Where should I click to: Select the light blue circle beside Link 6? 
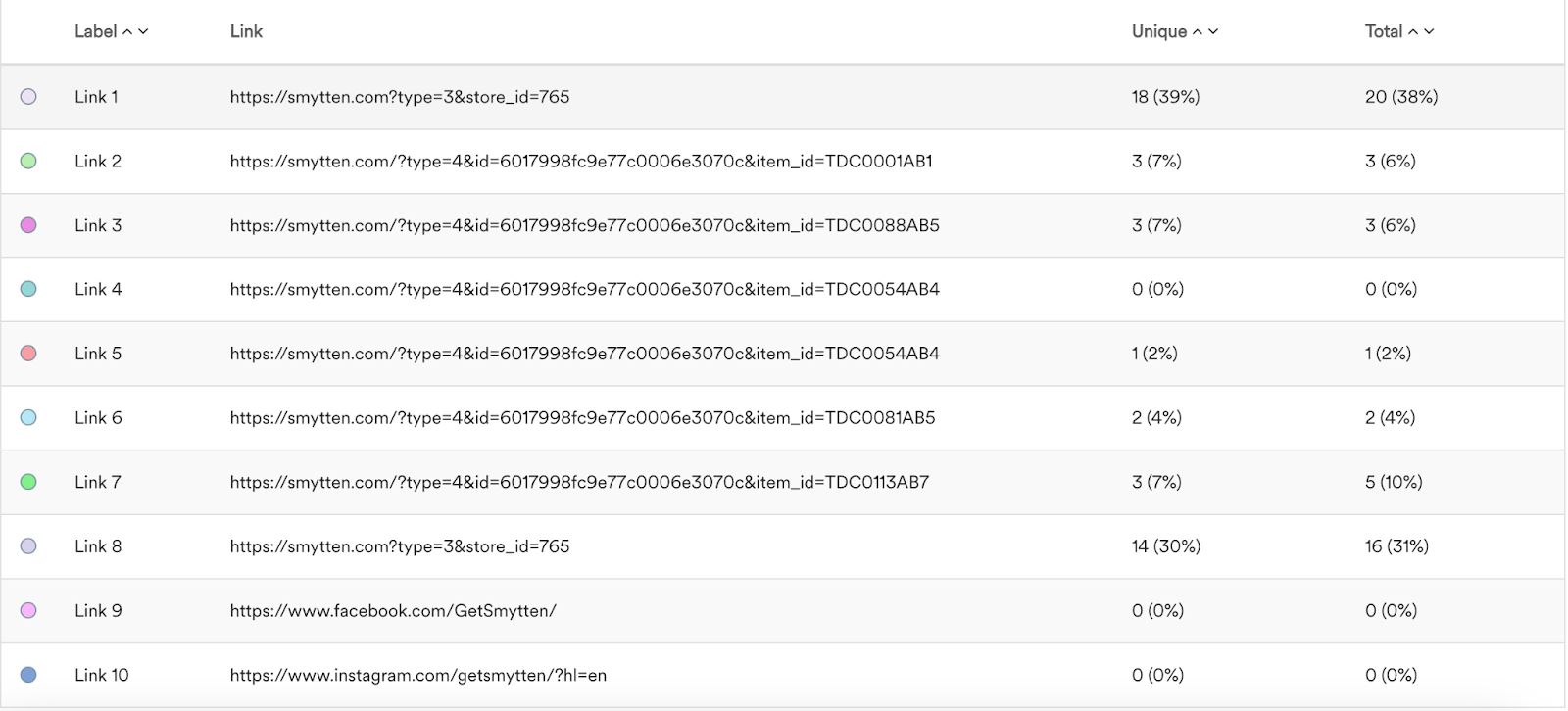(x=28, y=417)
